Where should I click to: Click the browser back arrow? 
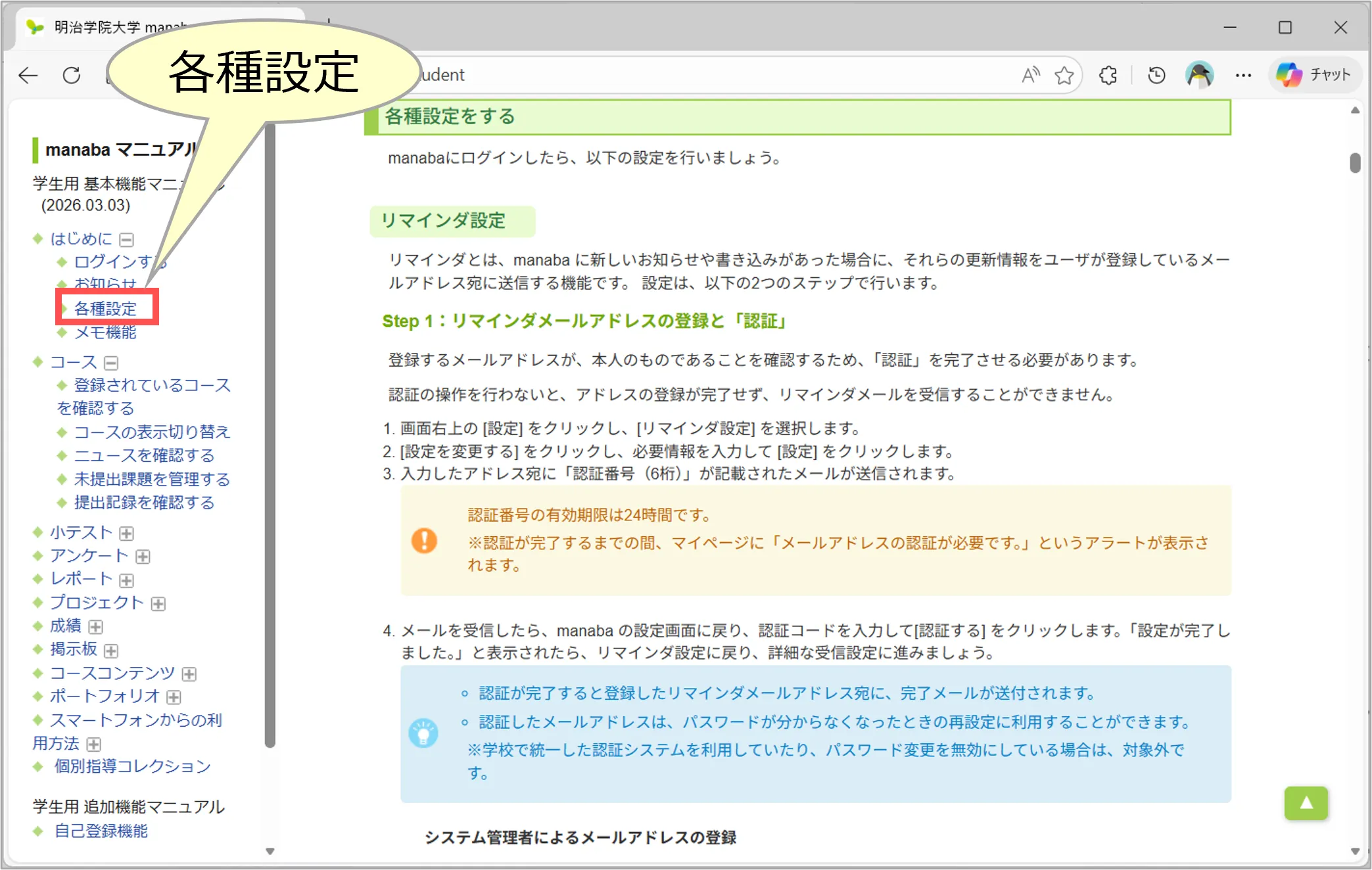click(x=28, y=76)
